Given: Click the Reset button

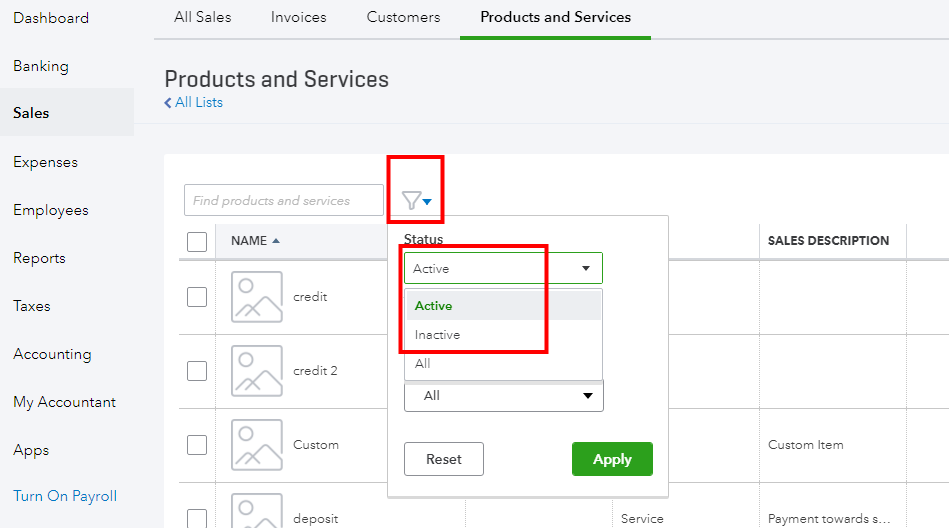Looking at the screenshot, I should (444, 459).
